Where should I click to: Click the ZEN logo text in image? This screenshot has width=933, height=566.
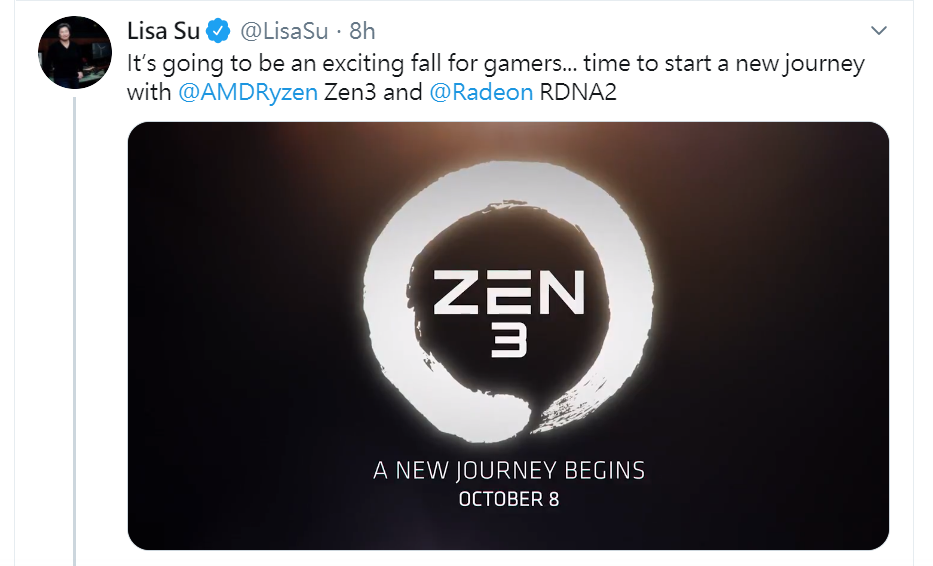[509, 292]
